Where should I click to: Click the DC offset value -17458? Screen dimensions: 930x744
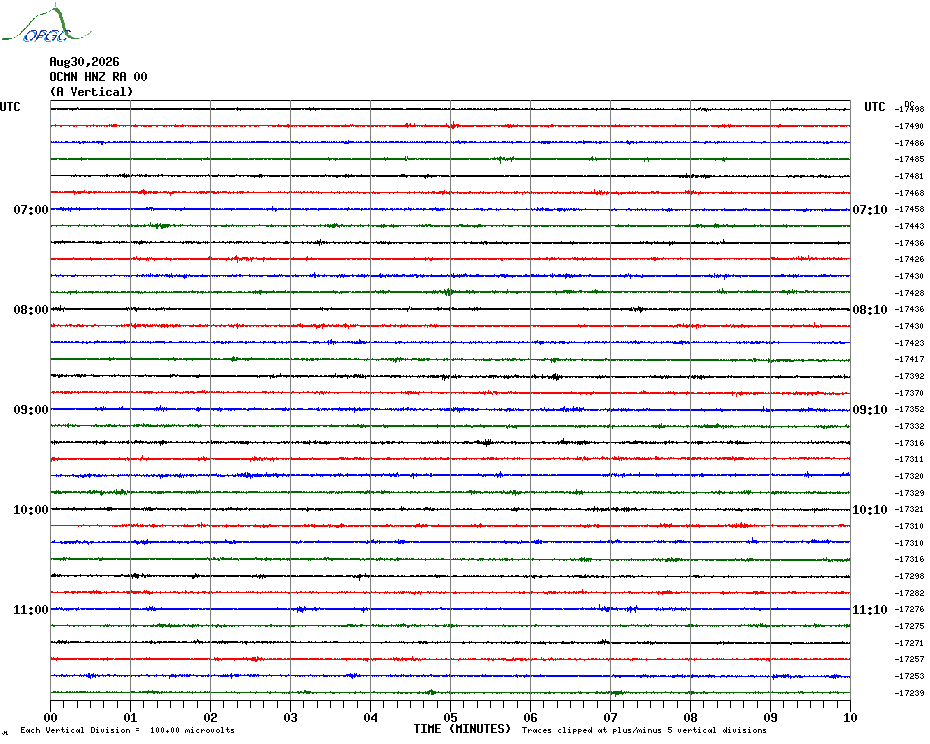(909, 209)
